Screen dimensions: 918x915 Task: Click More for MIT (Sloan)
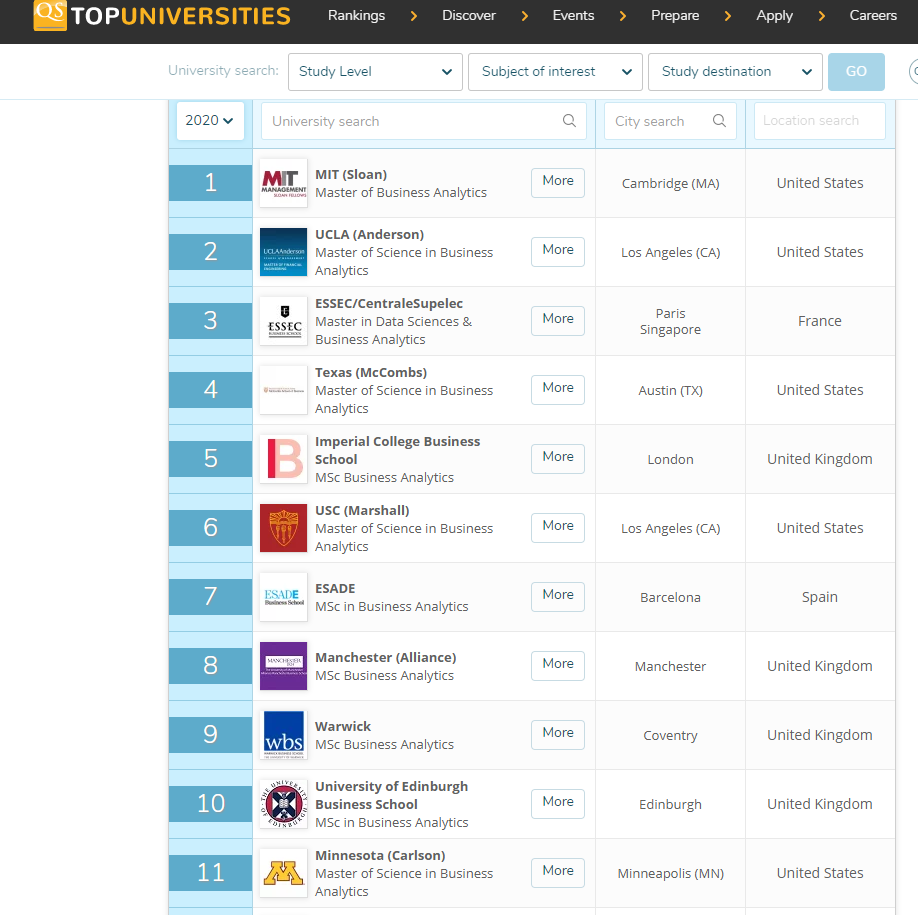[558, 183]
